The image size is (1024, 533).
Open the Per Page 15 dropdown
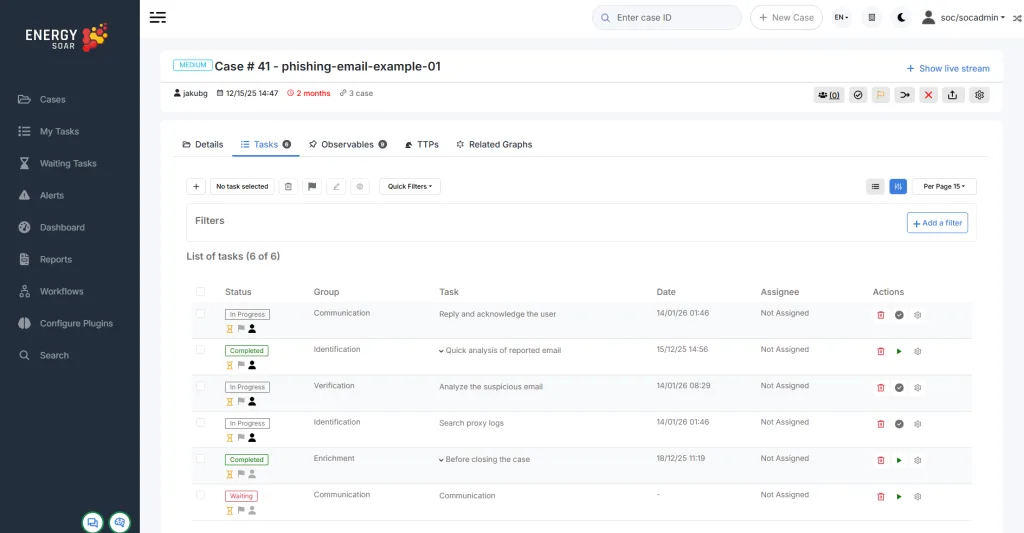(x=943, y=186)
